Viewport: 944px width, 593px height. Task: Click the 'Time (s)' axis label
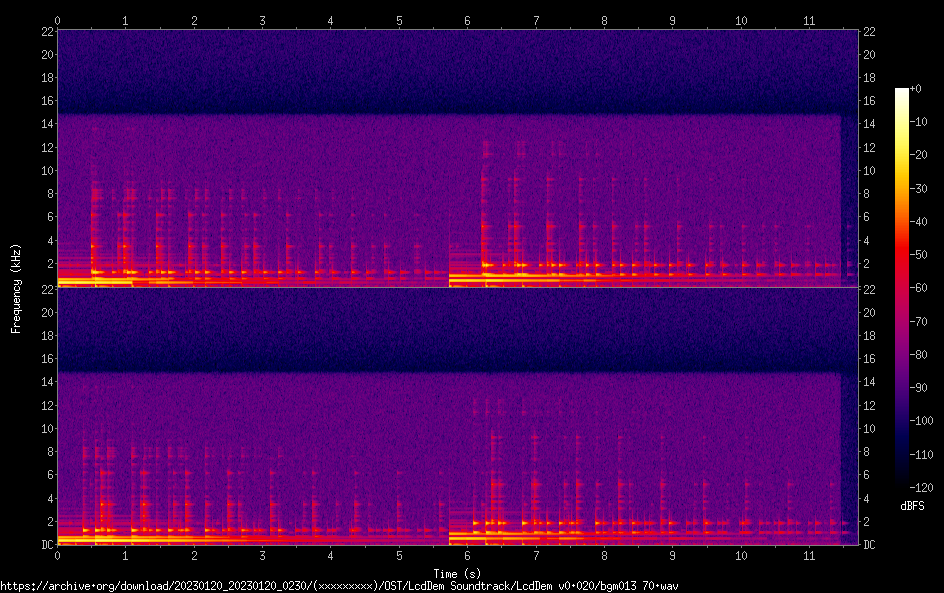[457, 573]
